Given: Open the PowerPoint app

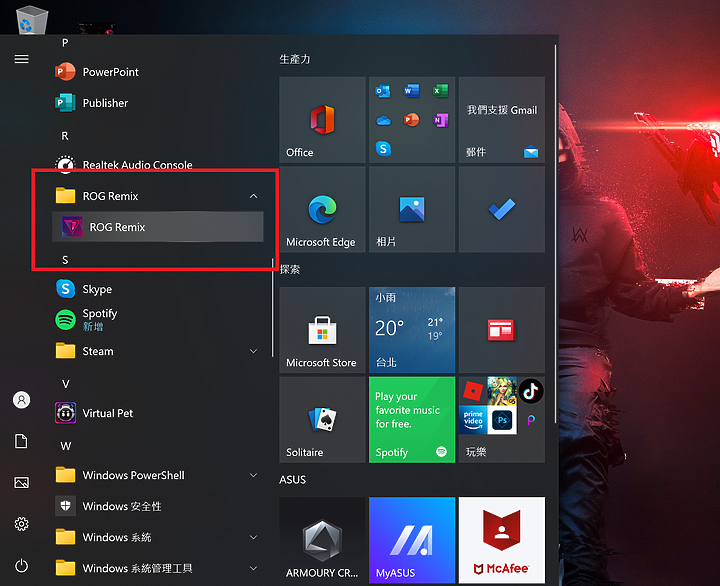Looking at the screenshot, I should tap(158, 72).
